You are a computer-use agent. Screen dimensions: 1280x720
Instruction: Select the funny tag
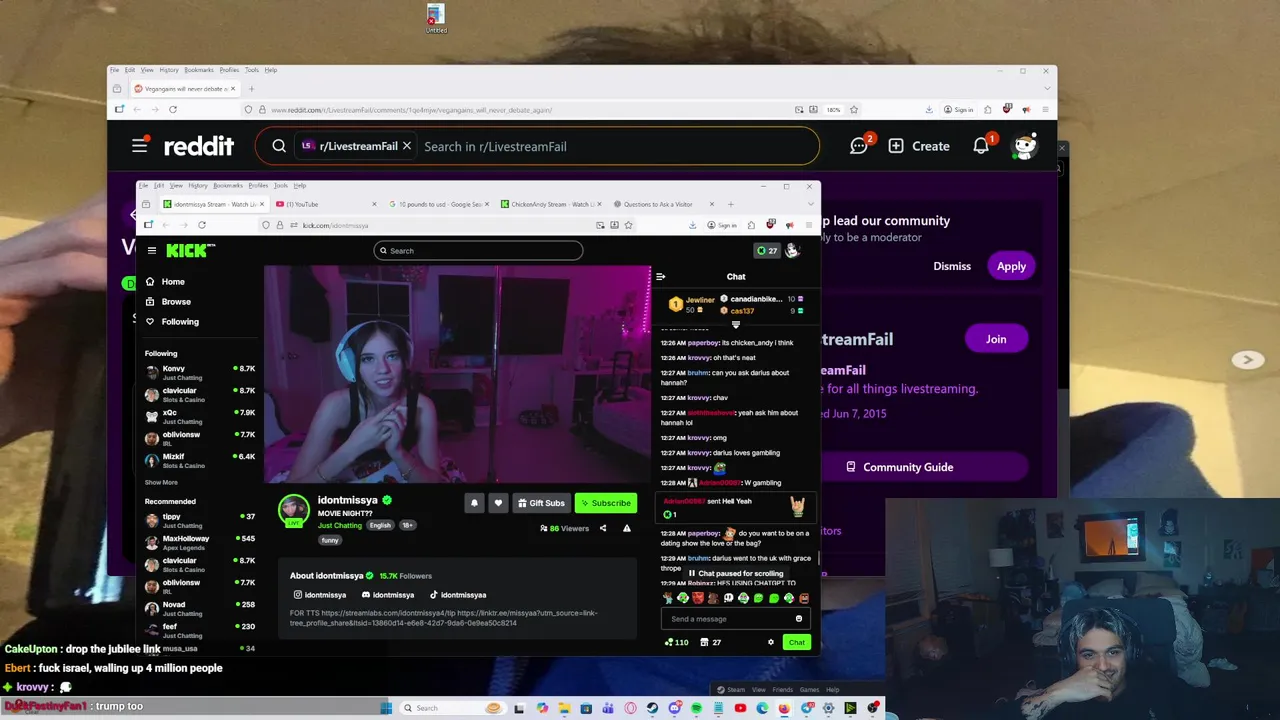tap(330, 540)
